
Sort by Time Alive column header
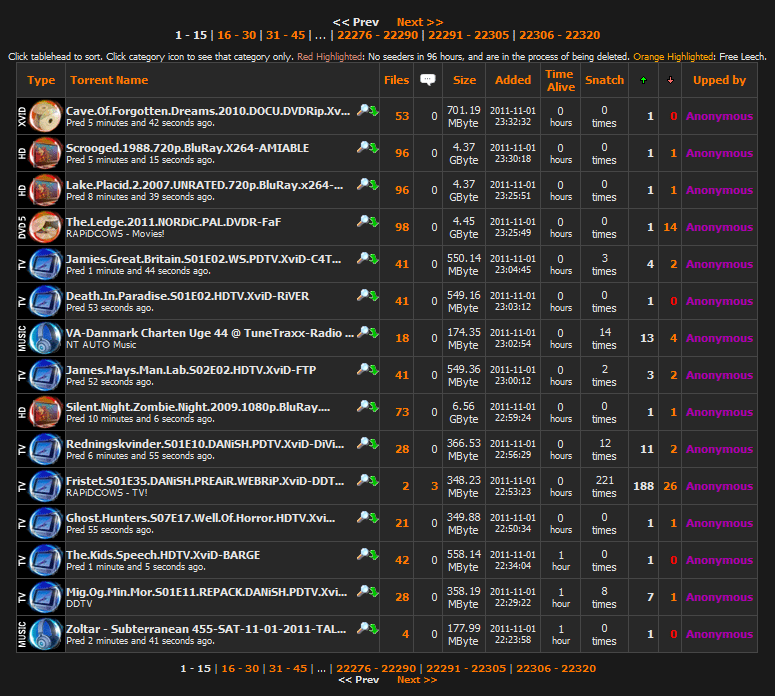tap(560, 80)
